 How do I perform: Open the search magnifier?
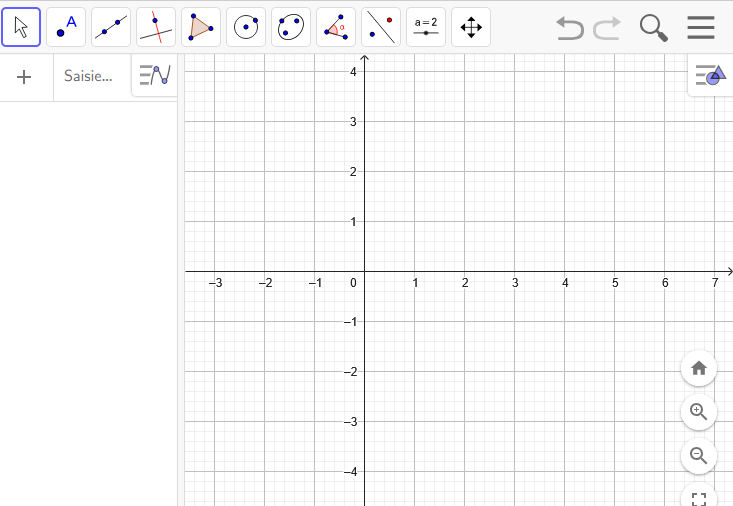[653, 28]
